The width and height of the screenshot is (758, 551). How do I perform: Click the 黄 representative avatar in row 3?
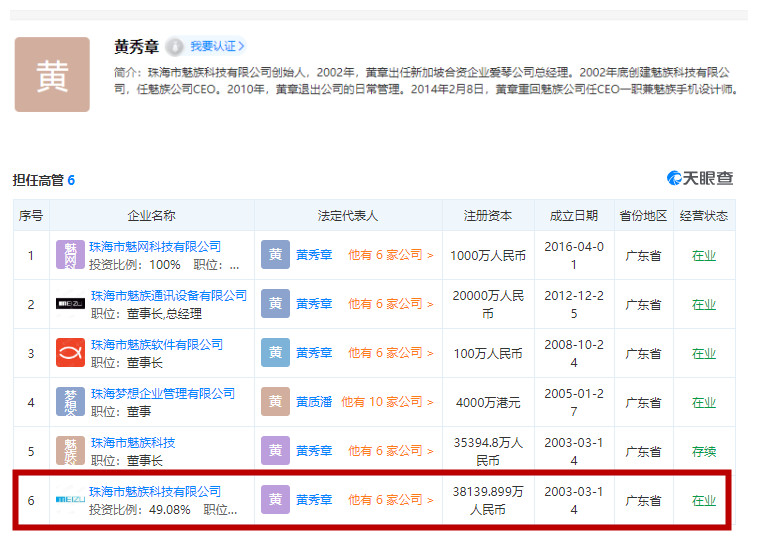pyautogui.click(x=276, y=353)
